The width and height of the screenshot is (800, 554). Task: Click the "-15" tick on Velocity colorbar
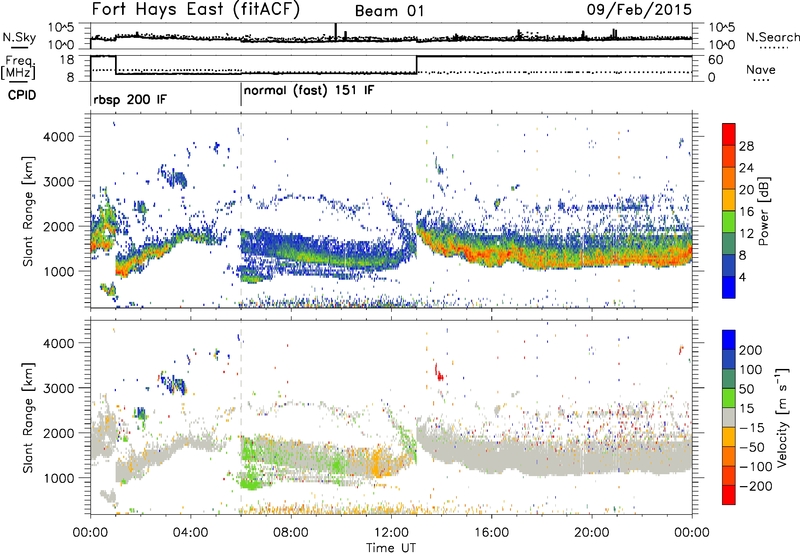pyautogui.click(x=751, y=427)
